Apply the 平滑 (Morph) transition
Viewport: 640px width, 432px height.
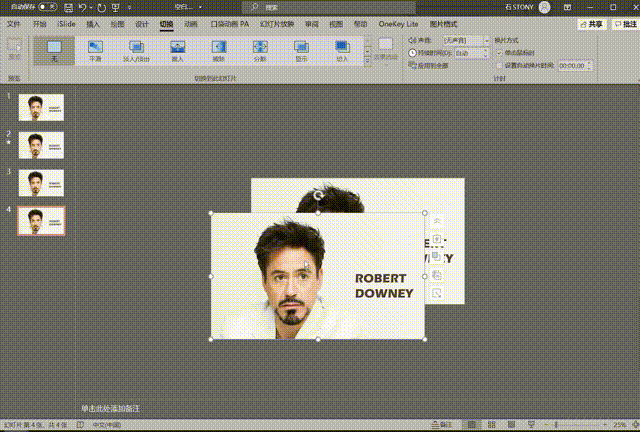(x=95, y=49)
